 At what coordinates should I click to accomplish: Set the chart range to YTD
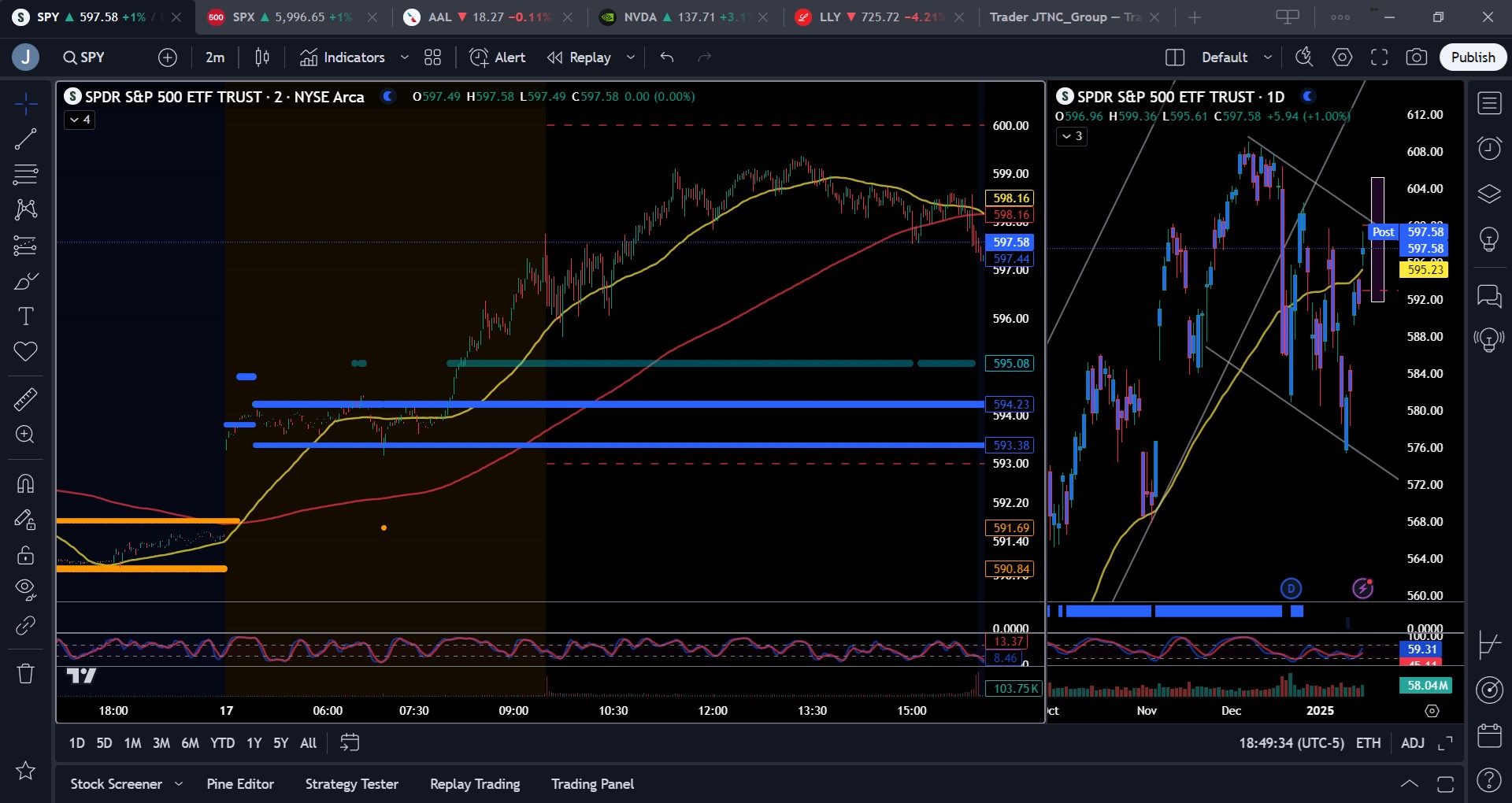(x=222, y=743)
